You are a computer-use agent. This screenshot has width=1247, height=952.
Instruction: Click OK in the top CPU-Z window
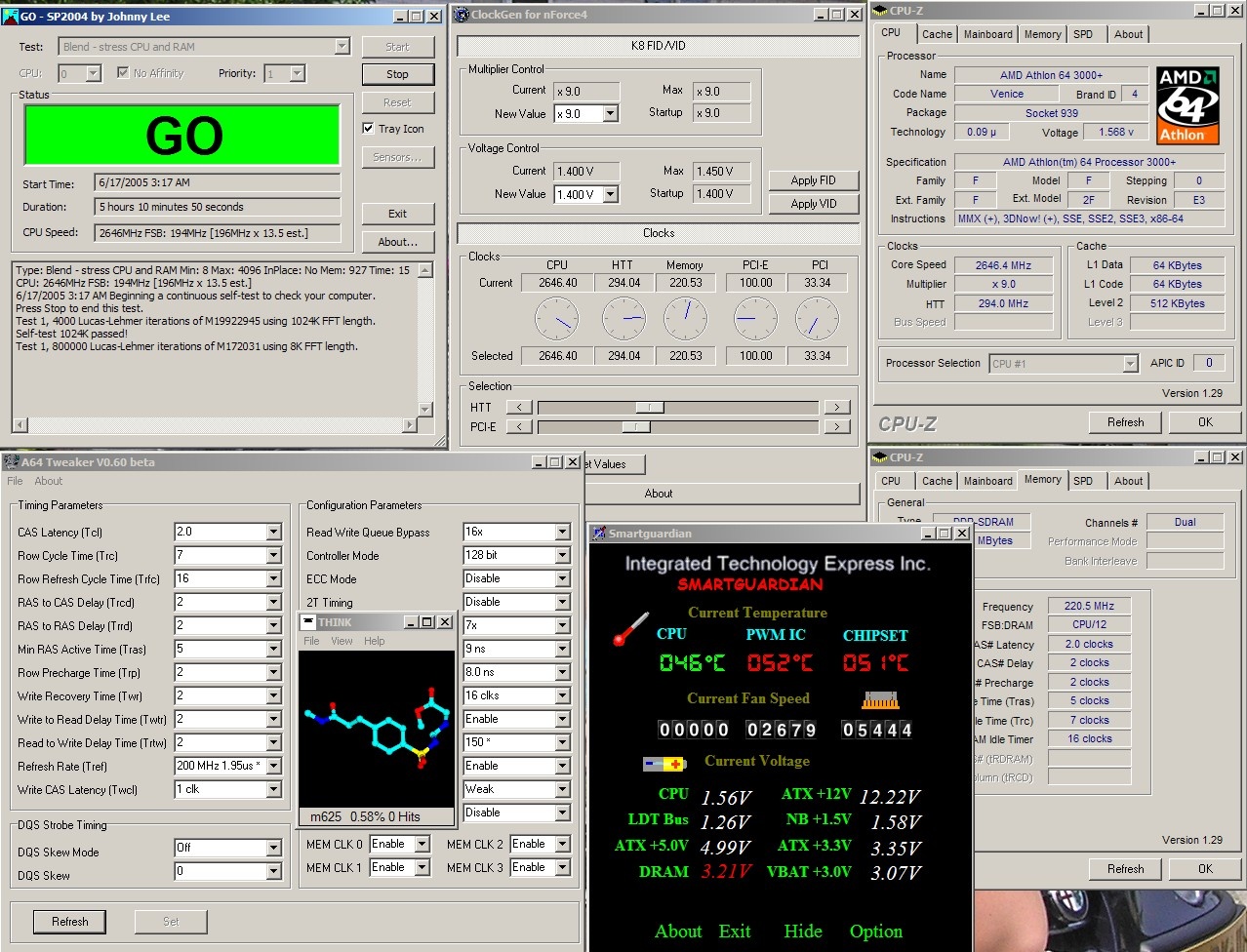(1205, 422)
